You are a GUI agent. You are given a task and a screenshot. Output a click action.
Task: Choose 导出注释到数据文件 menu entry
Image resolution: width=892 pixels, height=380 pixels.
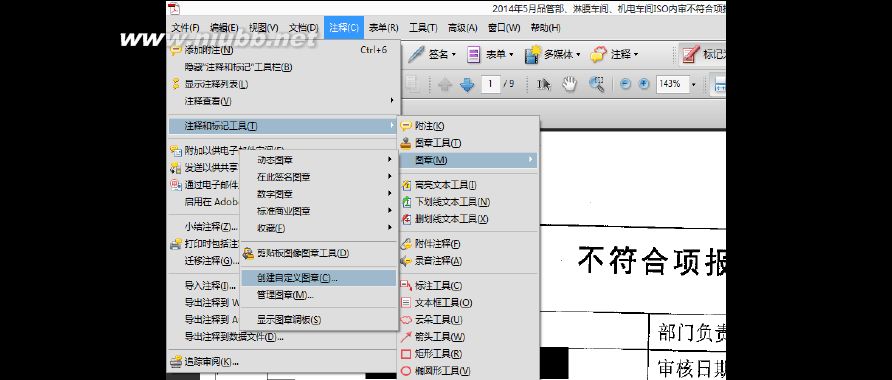[234, 336]
